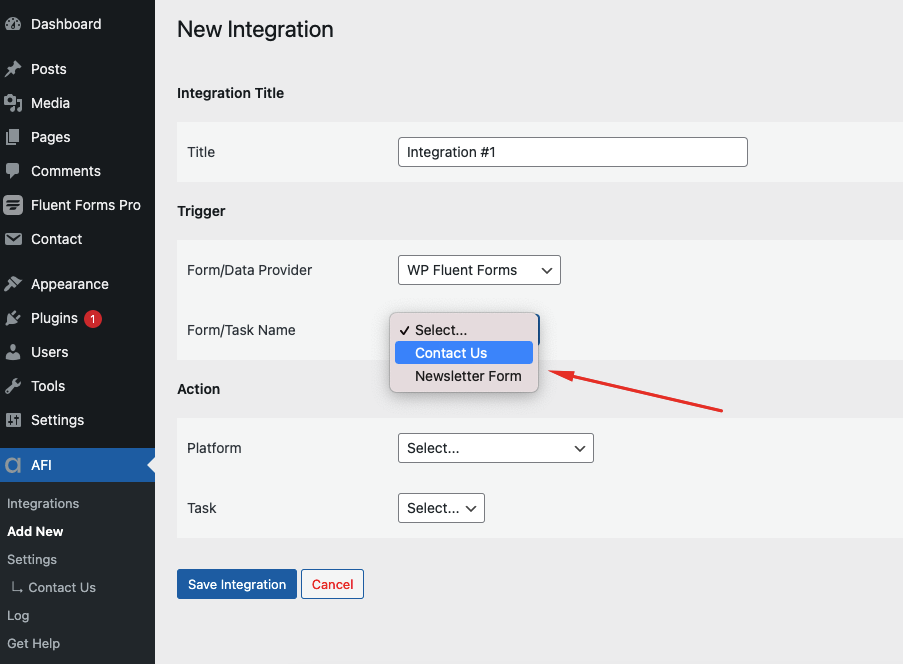Click the AFI logo icon
This screenshot has width=903, height=664.
13,465
